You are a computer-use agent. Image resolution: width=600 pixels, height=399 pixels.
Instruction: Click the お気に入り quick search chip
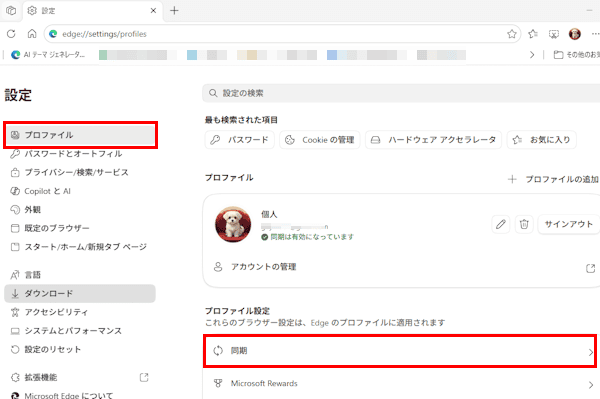[x=541, y=140]
